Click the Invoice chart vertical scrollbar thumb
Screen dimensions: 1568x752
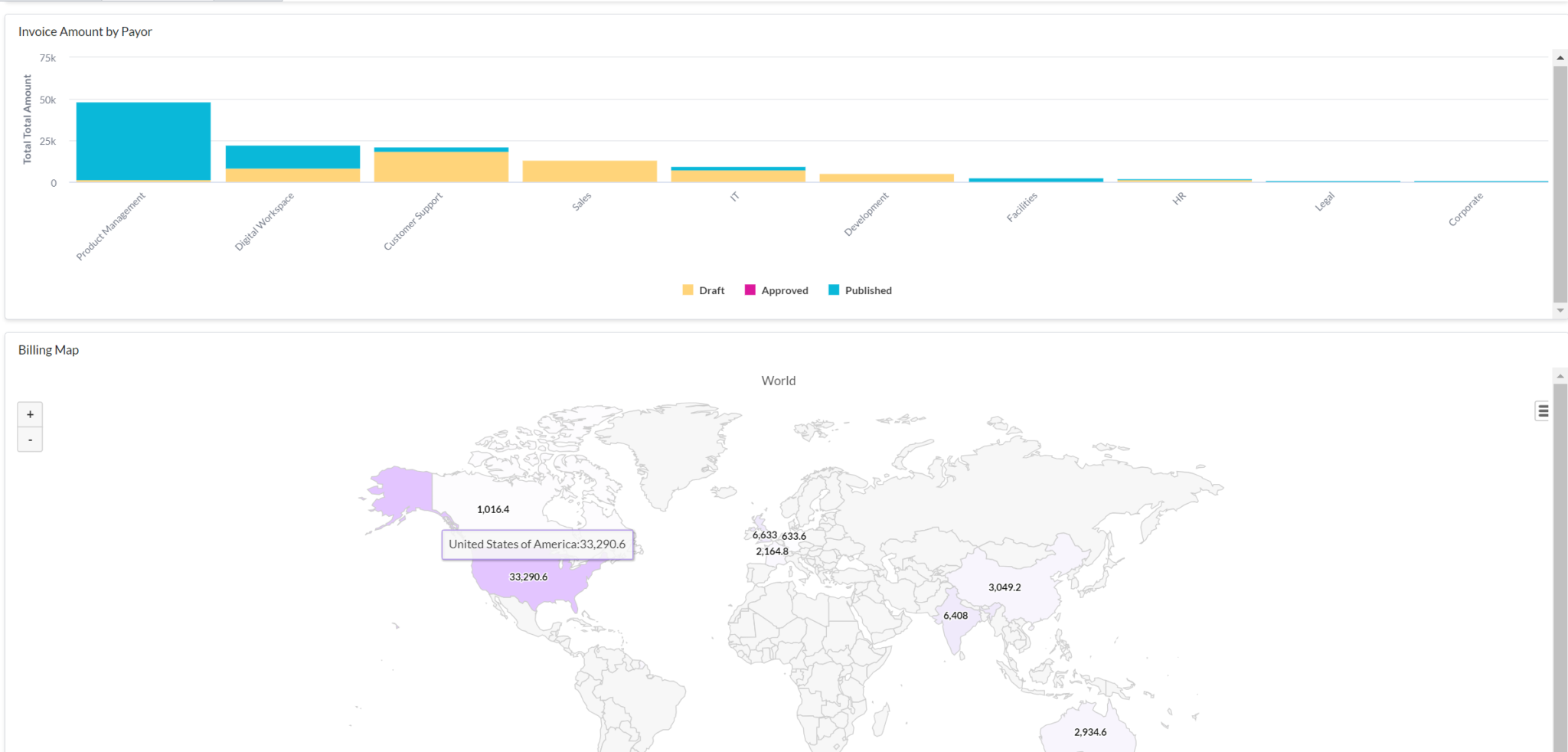[1560, 184]
